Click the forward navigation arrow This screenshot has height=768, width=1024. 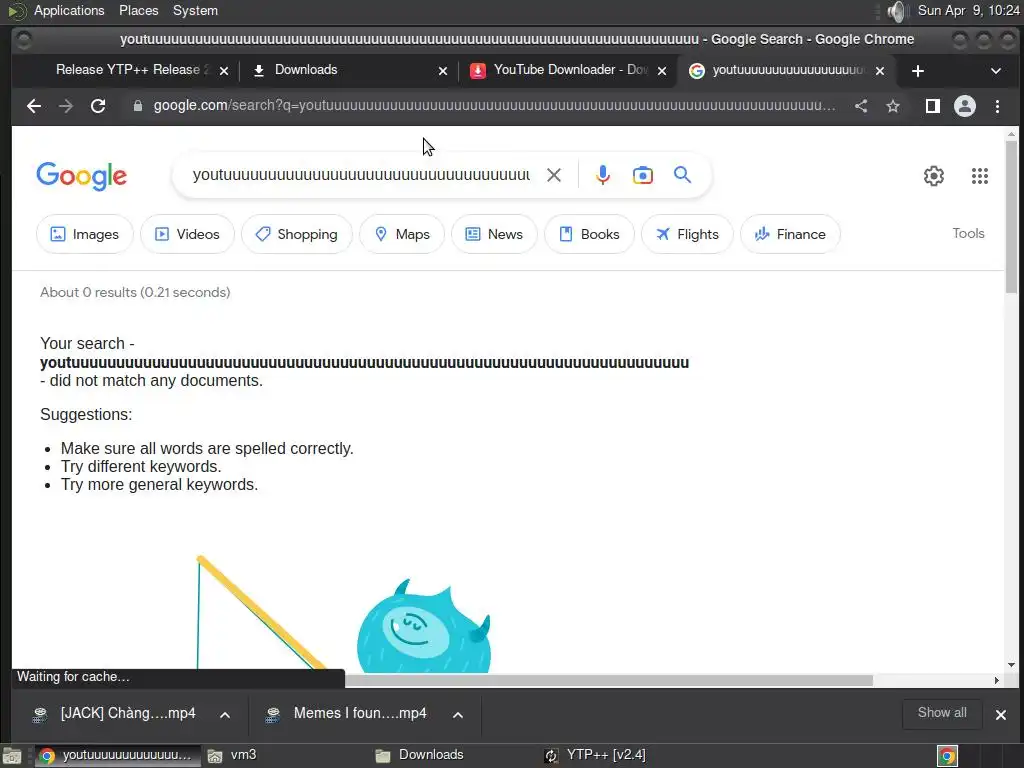(x=66, y=106)
